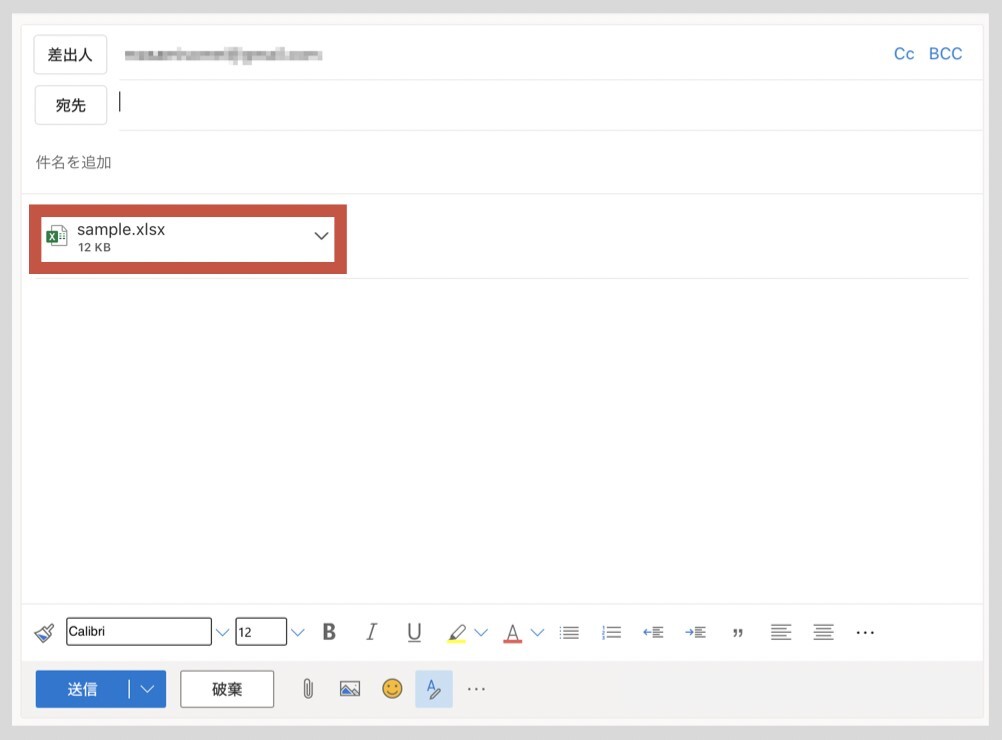Apply quote formatting to the text
This screenshot has height=740, width=1002.
[738, 632]
